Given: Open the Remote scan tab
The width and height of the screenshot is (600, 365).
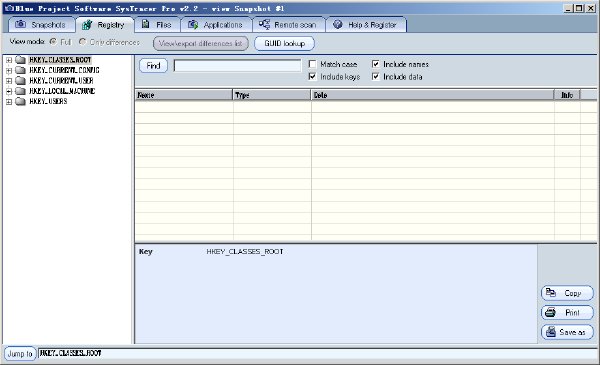Looking at the screenshot, I should [289, 25].
